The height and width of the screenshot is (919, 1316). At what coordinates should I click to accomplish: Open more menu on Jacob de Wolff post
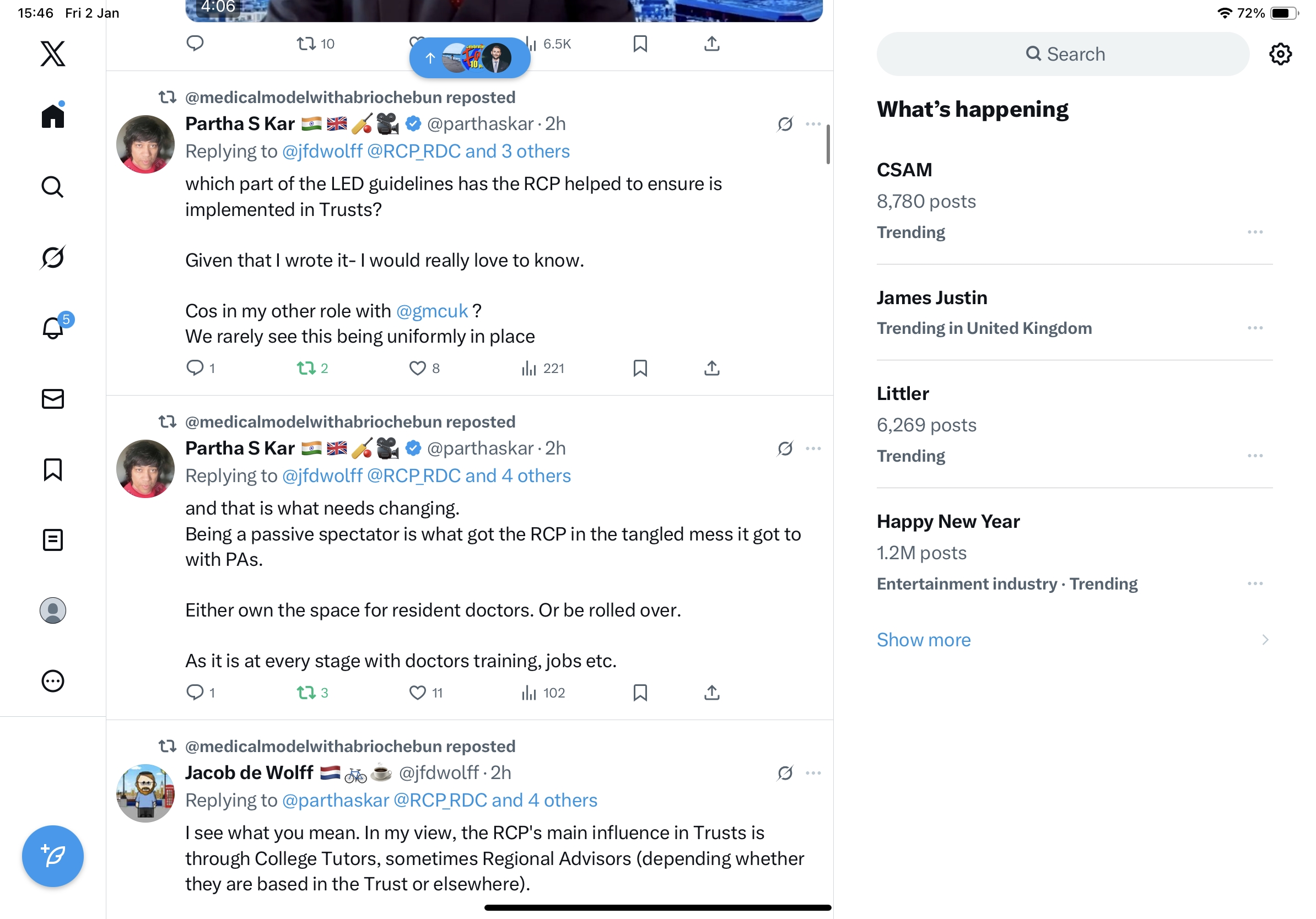tap(813, 772)
